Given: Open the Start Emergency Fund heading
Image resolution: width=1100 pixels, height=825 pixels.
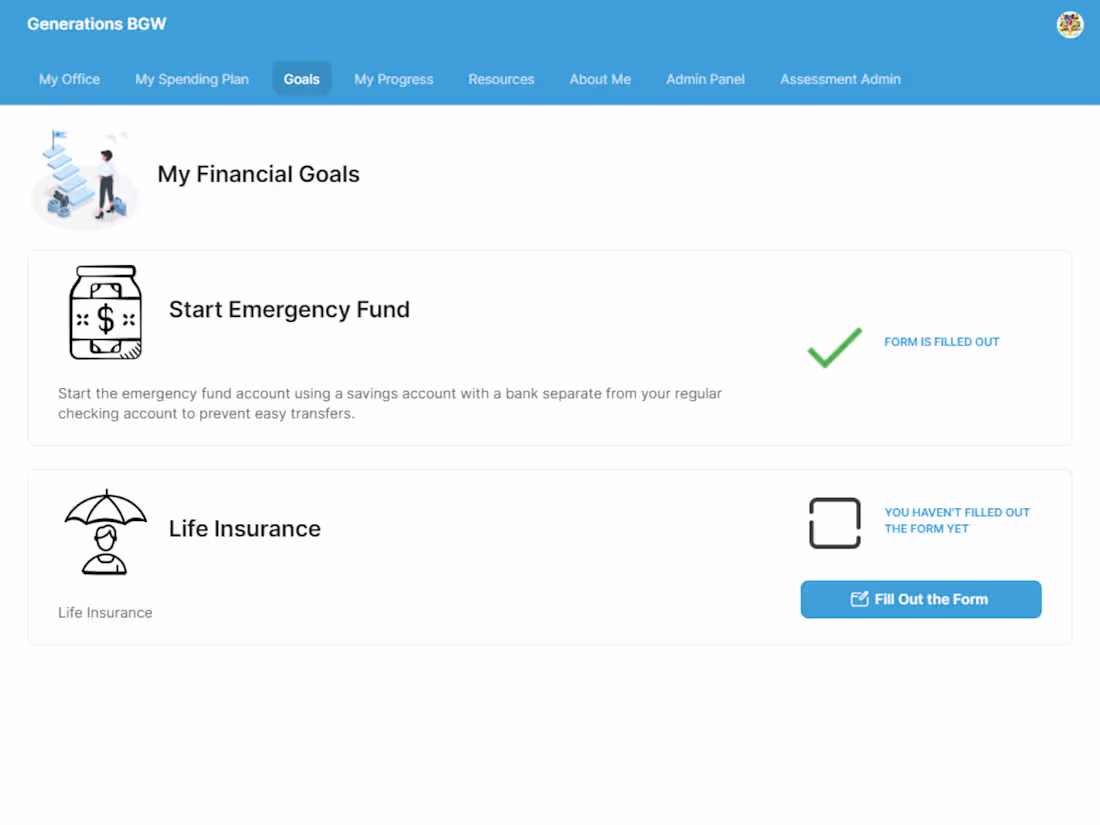Looking at the screenshot, I should [x=289, y=309].
